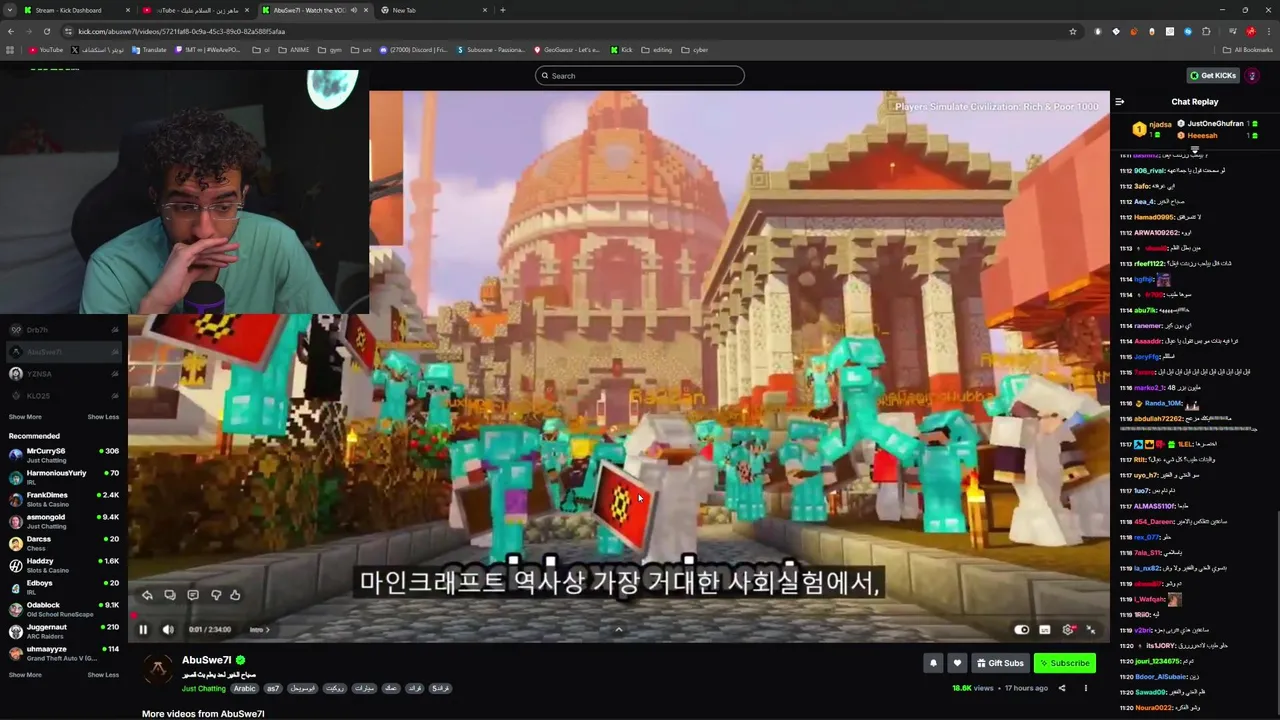1280x720 pixels.
Task: Follow AbuSwe7l with the heart icon
Action: [957, 663]
